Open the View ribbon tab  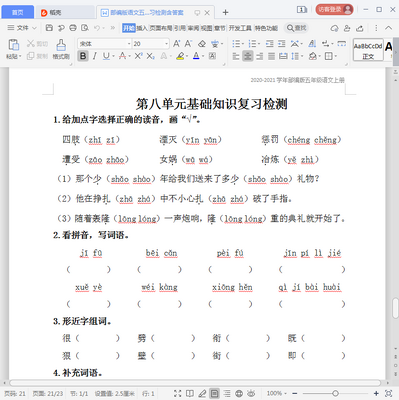click(206, 28)
